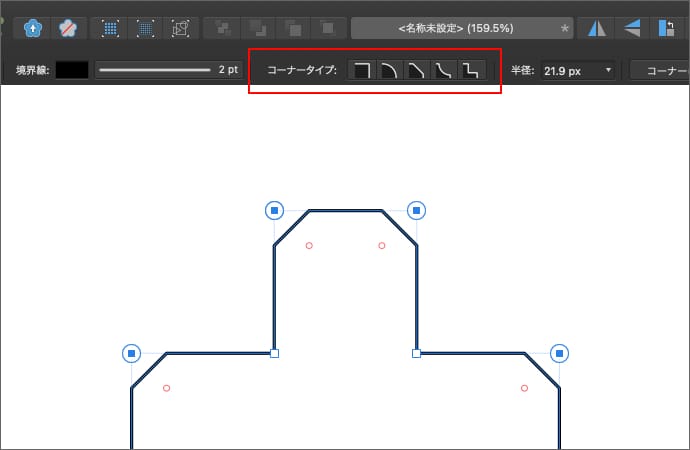Select the rounded corner type
Image resolution: width=690 pixels, height=450 pixels.
click(x=389, y=71)
